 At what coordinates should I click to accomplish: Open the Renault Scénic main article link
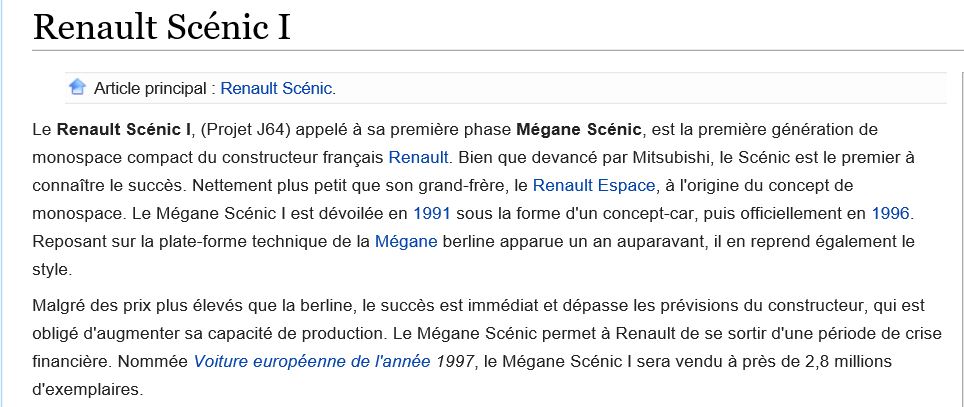[x=276, y=89]
